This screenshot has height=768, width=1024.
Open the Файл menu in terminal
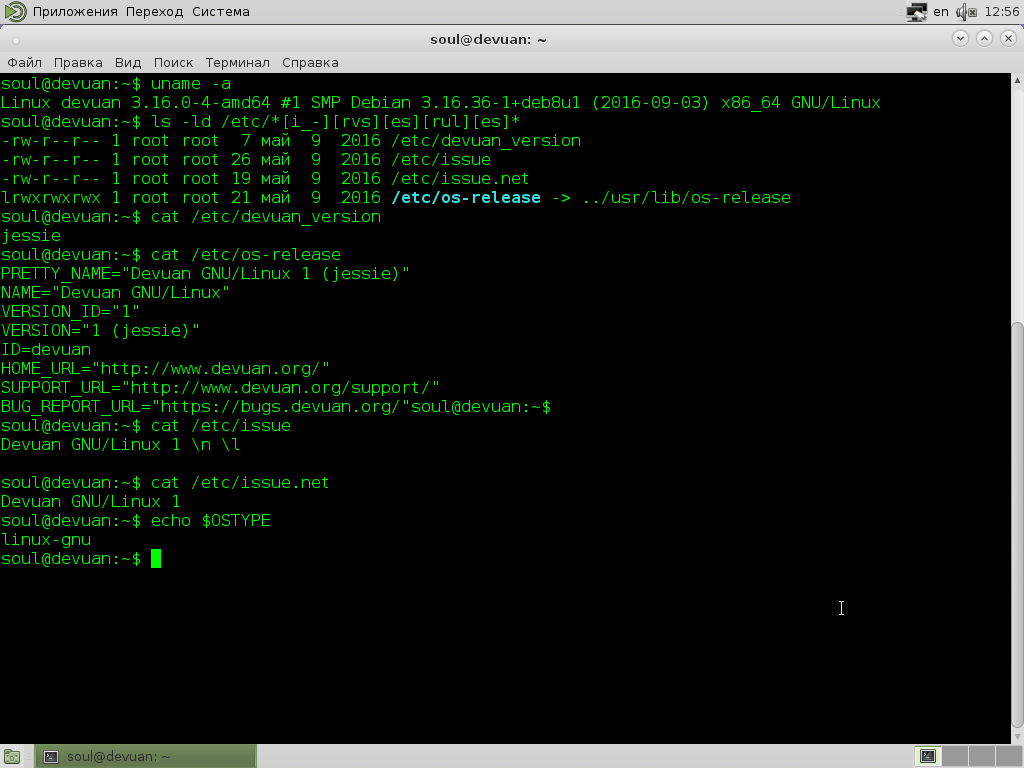(x=24, y=63)
